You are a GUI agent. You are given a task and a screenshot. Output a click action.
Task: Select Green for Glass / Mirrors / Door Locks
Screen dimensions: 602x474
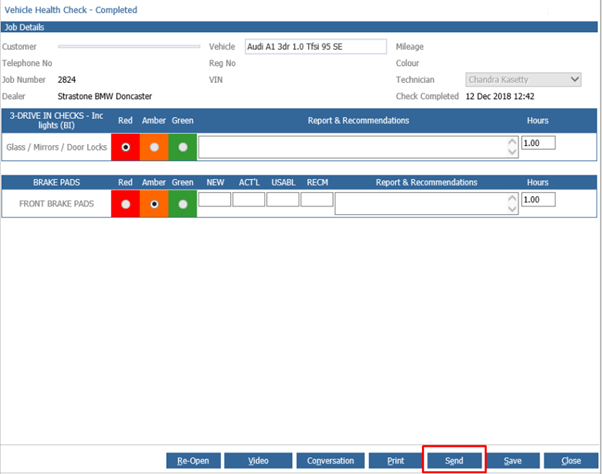click(182, 147)
